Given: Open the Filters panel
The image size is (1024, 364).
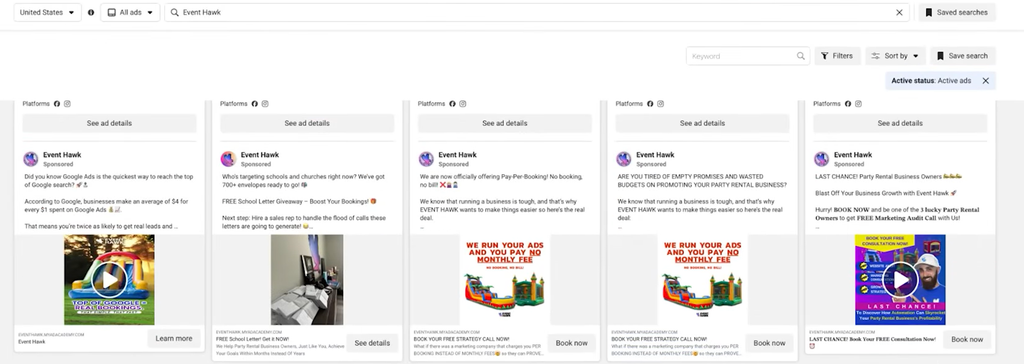Looking at the screenshot, I should pos(837,56).
